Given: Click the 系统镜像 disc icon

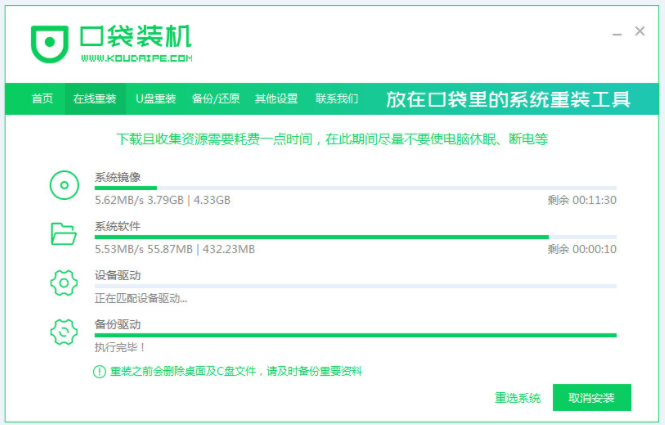Looking at the screenshot, I should [x=64, y=185].
